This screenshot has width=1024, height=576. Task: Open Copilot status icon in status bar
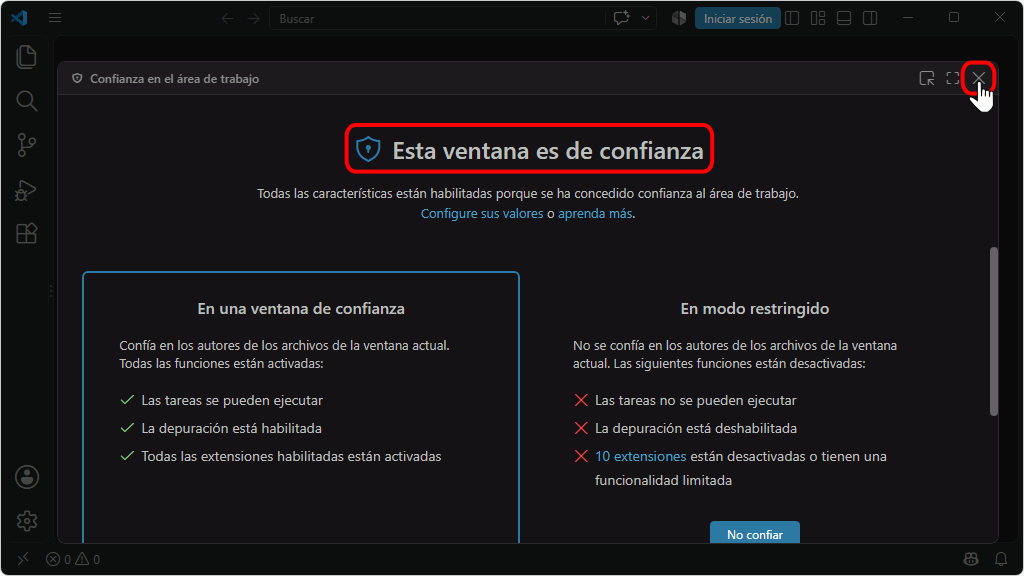coord(971,559)
